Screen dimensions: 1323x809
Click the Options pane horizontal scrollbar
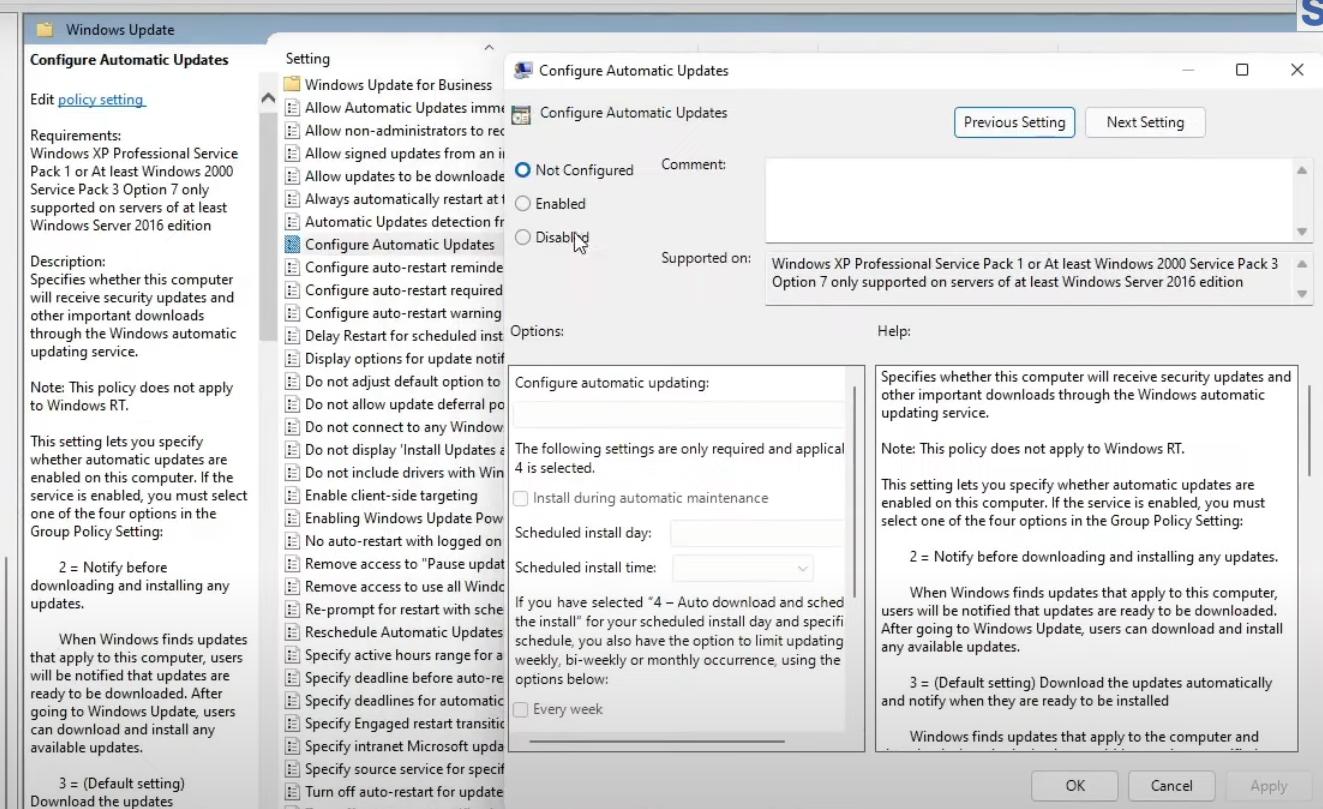[x=656, y=741]
